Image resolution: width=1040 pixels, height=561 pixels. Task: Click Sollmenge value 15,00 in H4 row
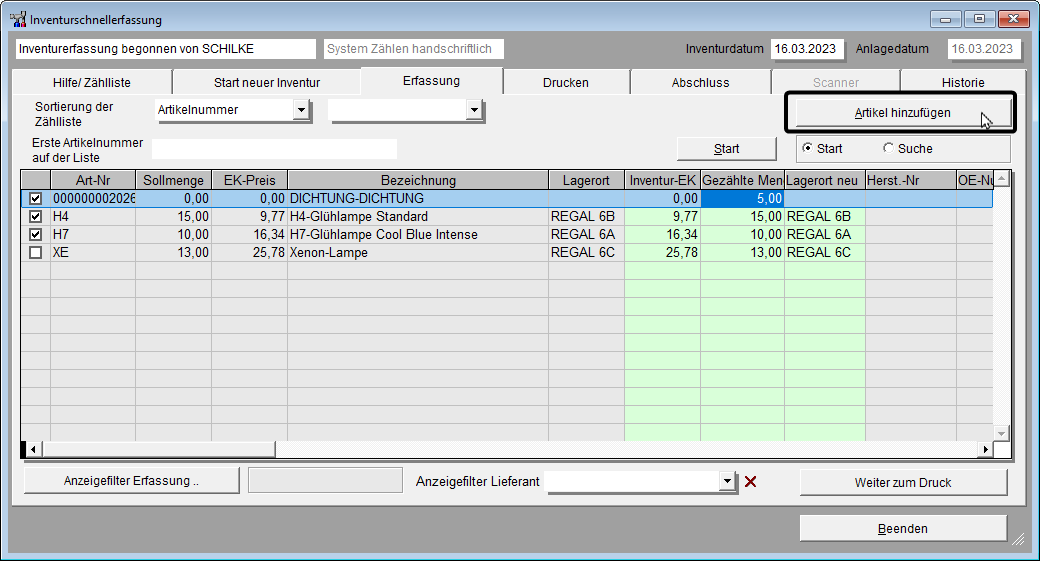[x=173, y=216]
